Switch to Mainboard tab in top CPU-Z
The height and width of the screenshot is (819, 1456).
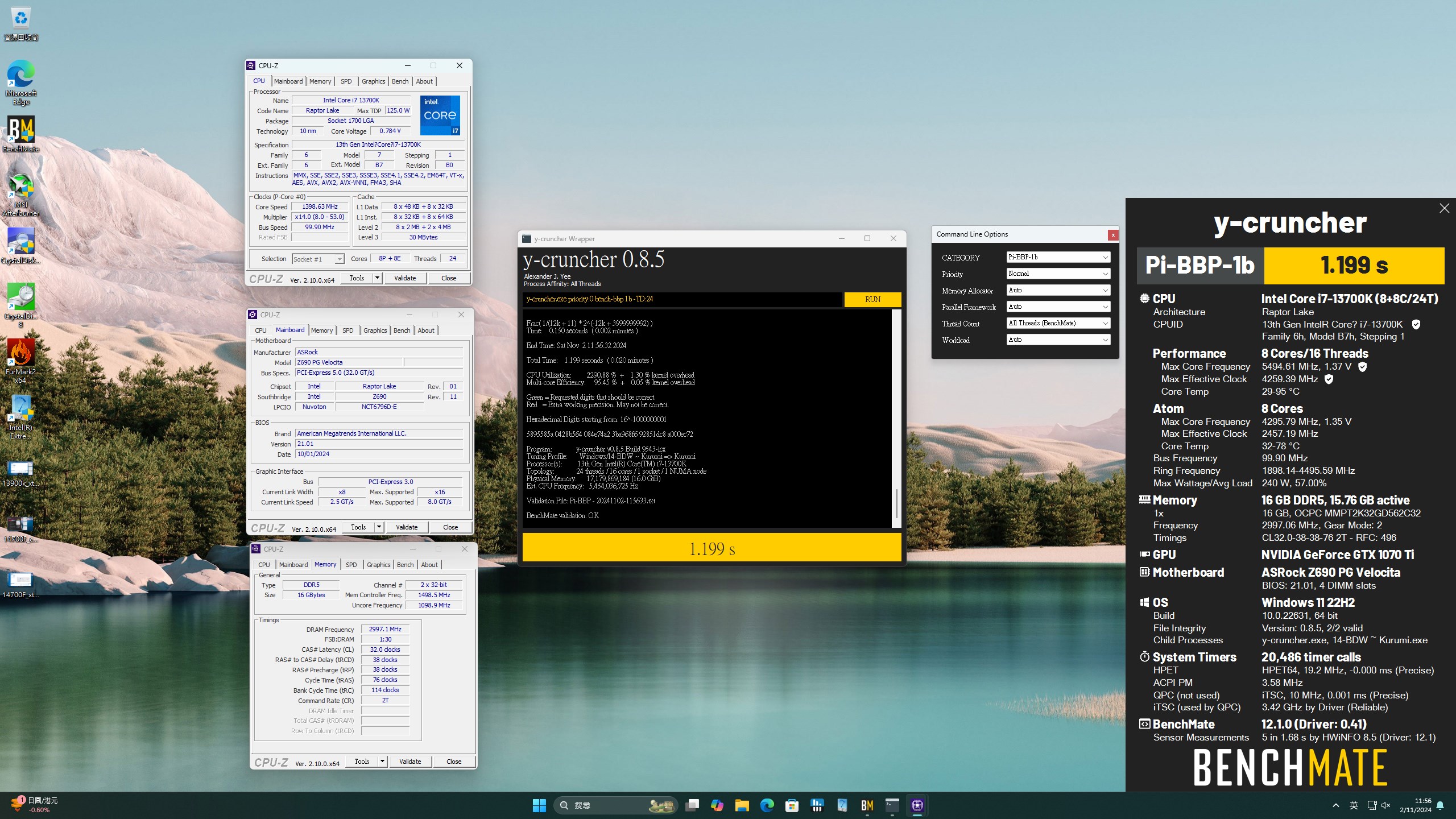(x=288, y=81)
